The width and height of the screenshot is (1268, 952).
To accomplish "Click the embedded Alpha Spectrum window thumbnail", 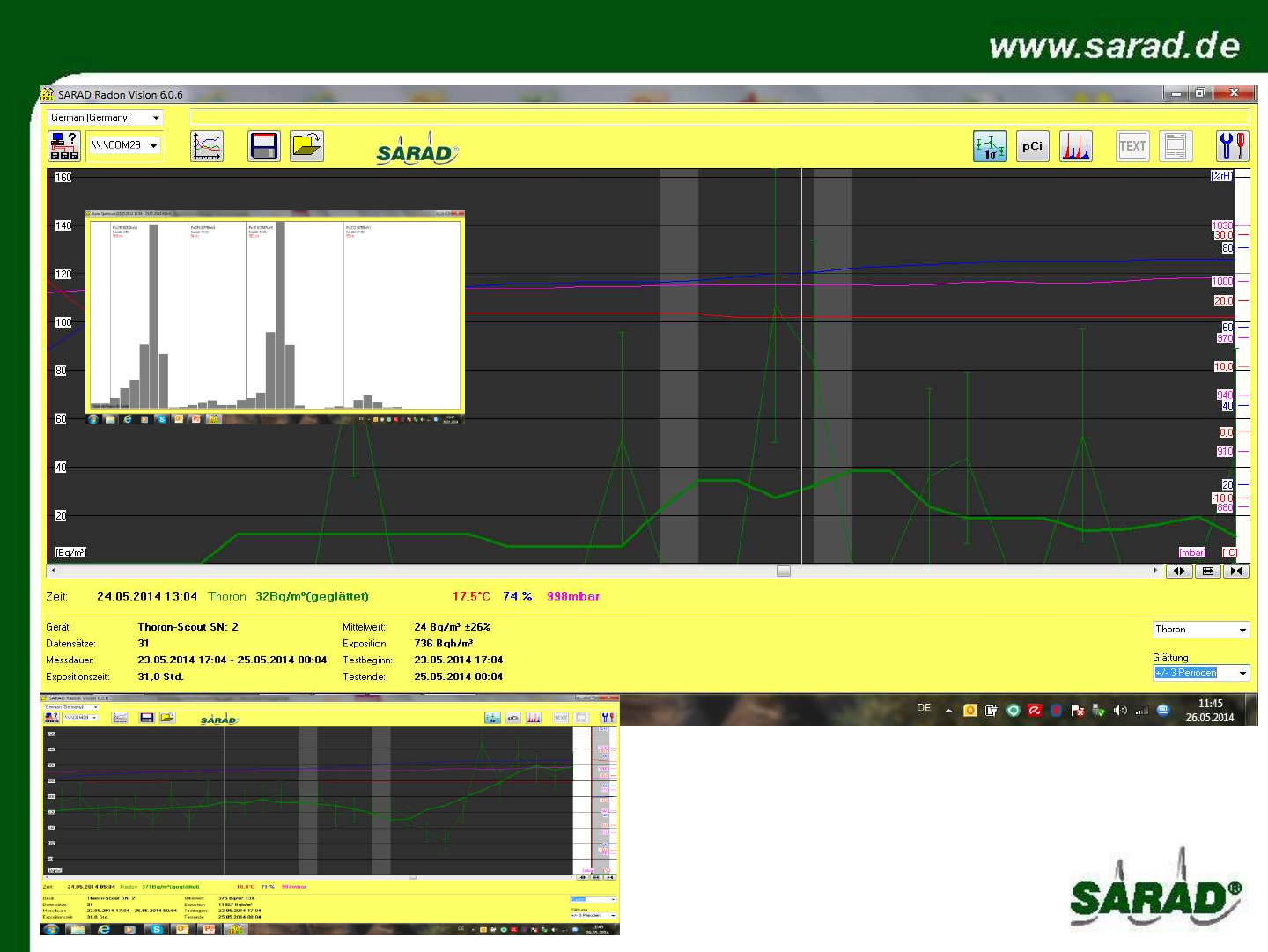I will (275, 317).
